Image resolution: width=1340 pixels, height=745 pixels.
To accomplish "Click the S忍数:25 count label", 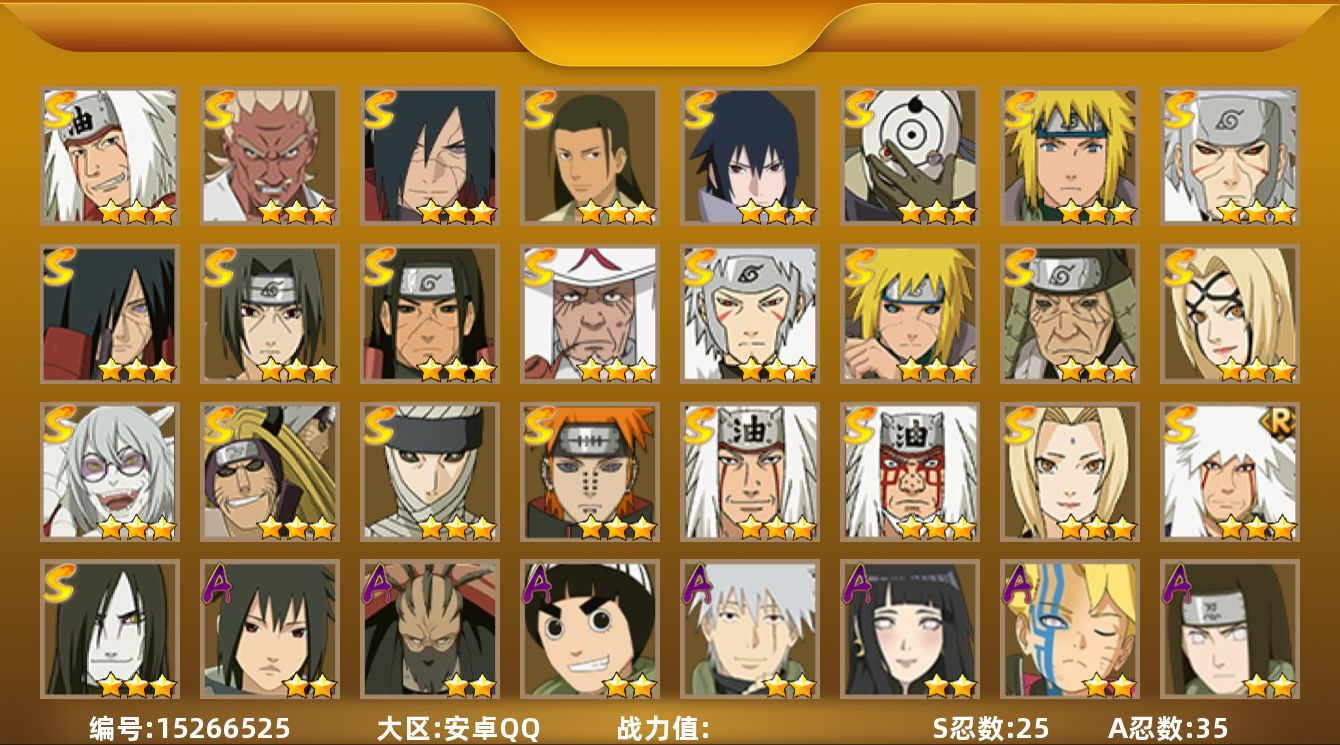I will click(990, 728).
